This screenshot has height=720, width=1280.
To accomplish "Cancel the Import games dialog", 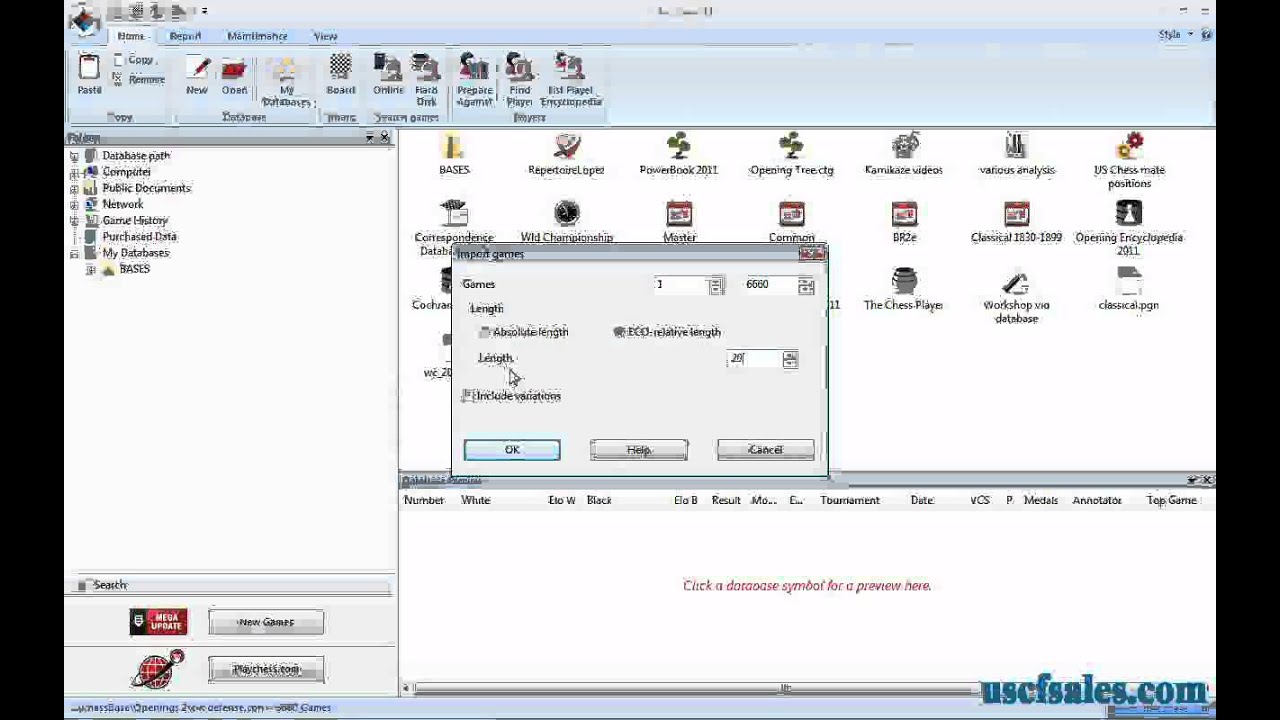I will pos(766,450).
